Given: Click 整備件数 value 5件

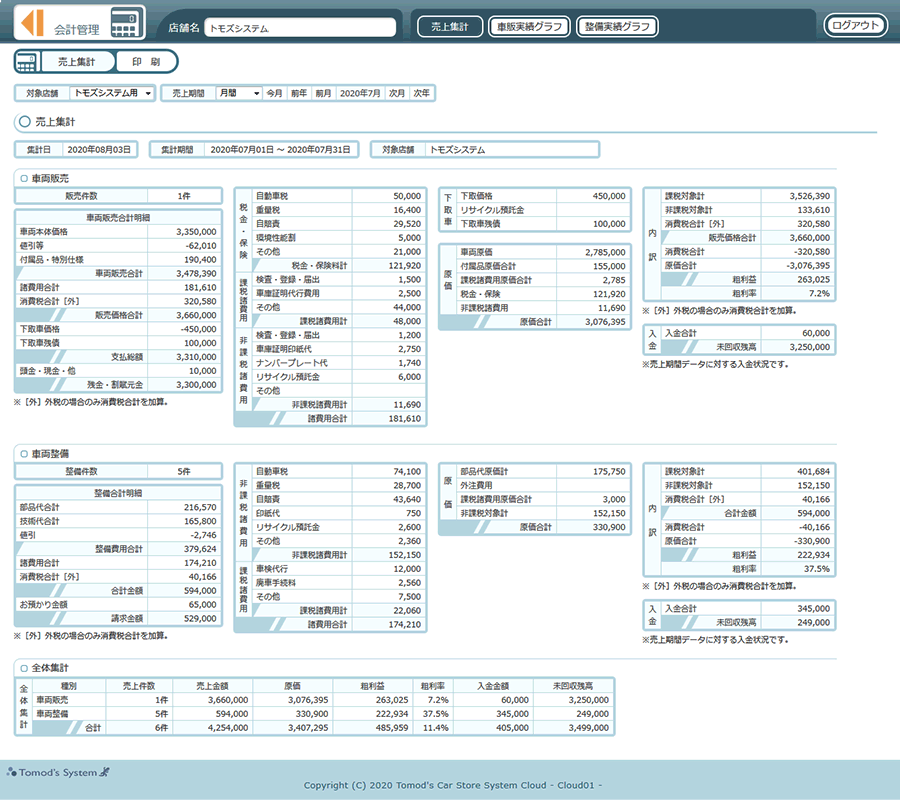Looking at the screenshot, I should click(x=184, y=472).
